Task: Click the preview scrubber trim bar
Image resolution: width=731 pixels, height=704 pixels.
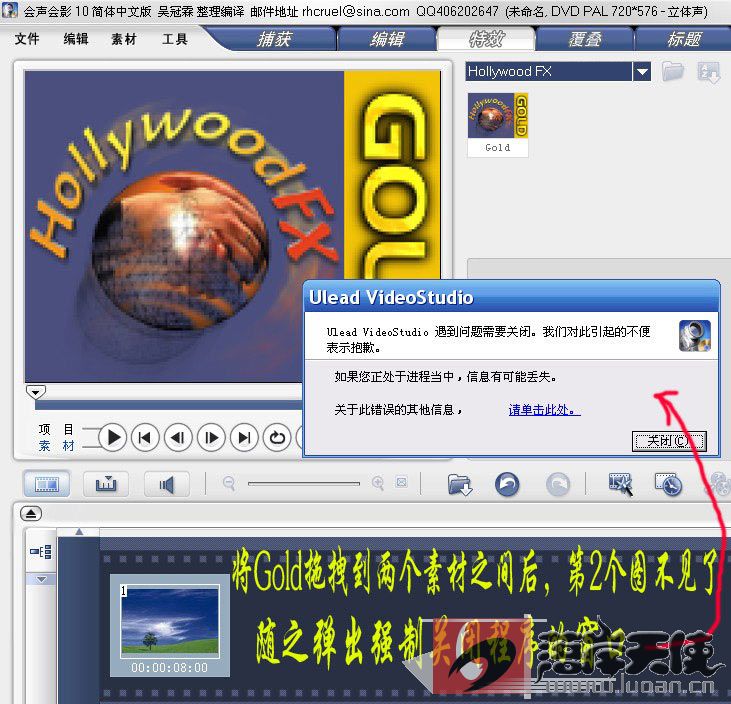Action: (x=169, y=405)
